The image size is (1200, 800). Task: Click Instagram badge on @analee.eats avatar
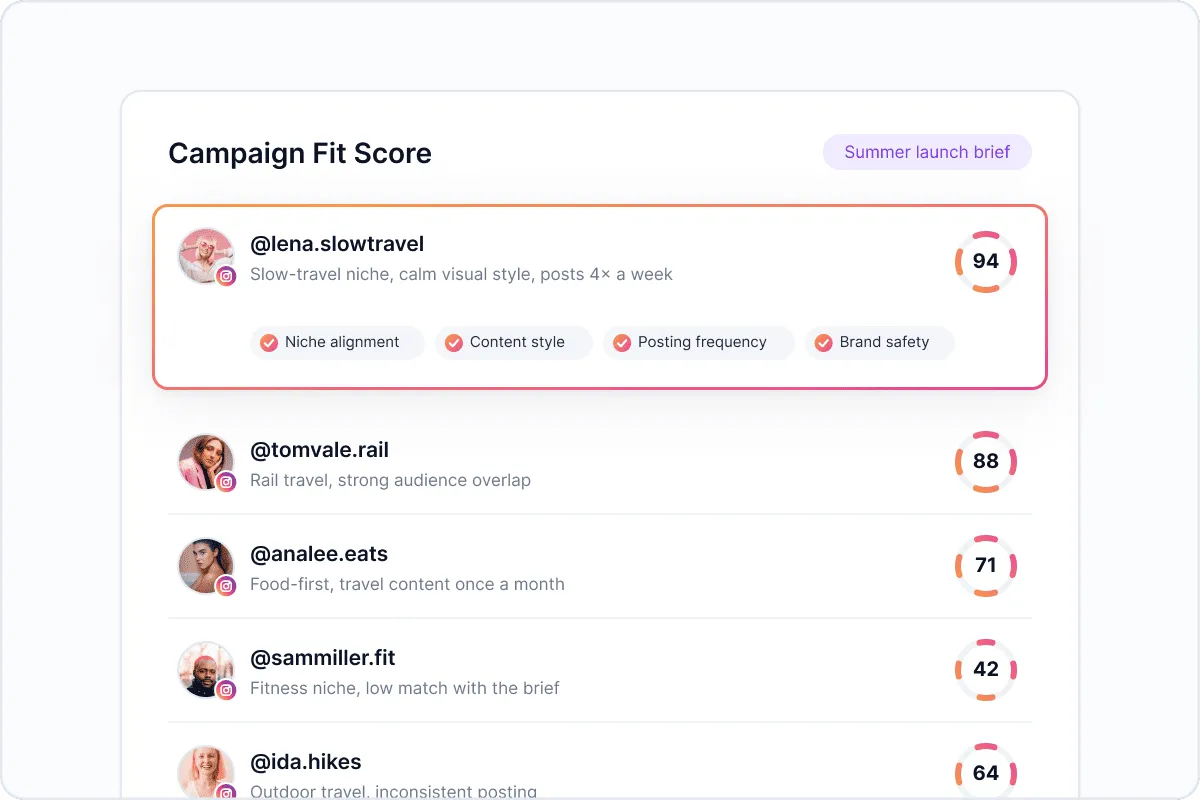tap(227, 586)
